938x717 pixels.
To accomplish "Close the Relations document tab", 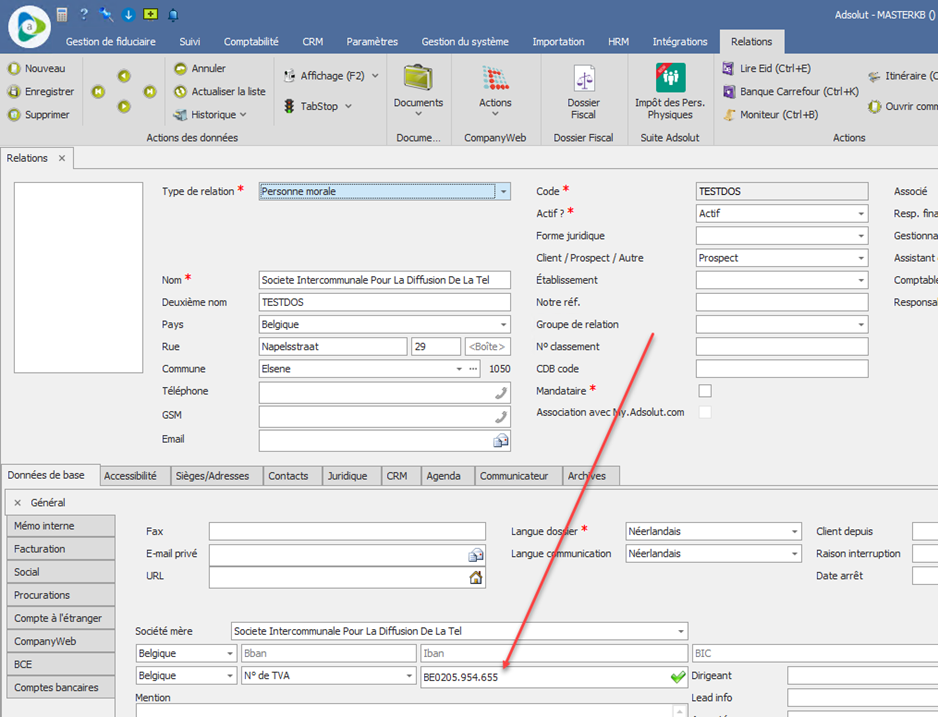I will [62, 158].
